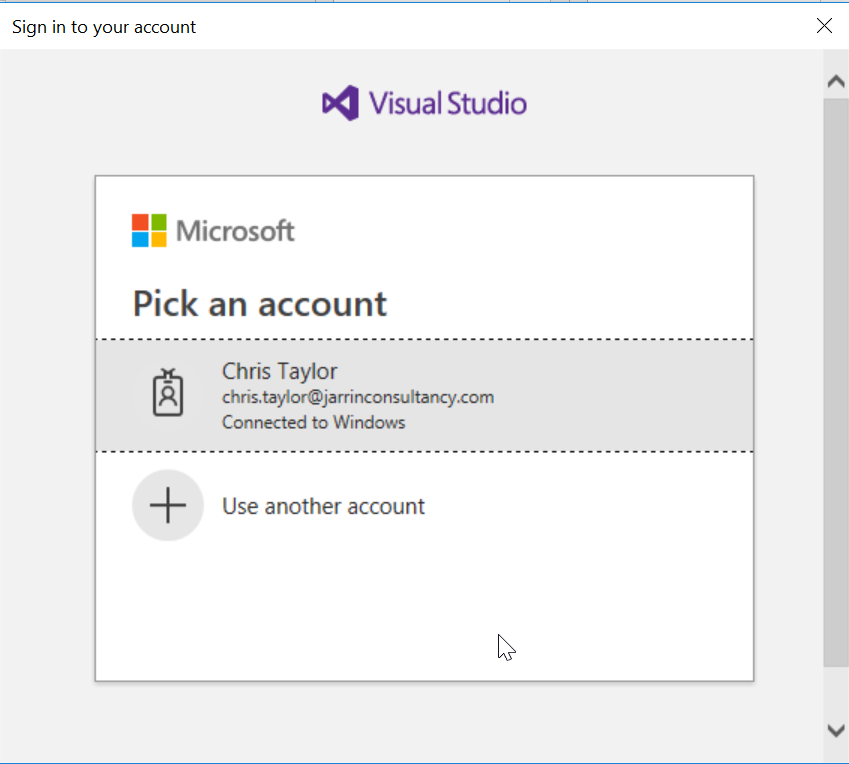Screen dimensions: 849x764
Task: Click the vertical scrollbar thumb
Action: coord(836,380)
